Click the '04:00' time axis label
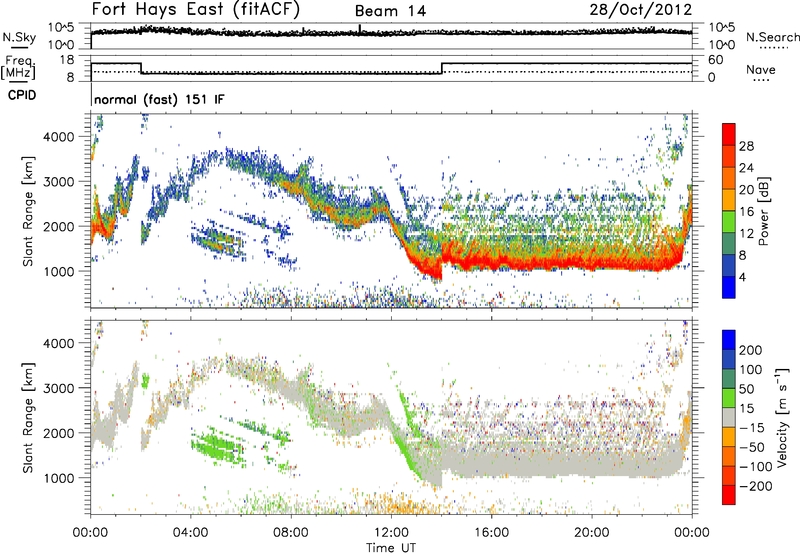 [191, 533]
